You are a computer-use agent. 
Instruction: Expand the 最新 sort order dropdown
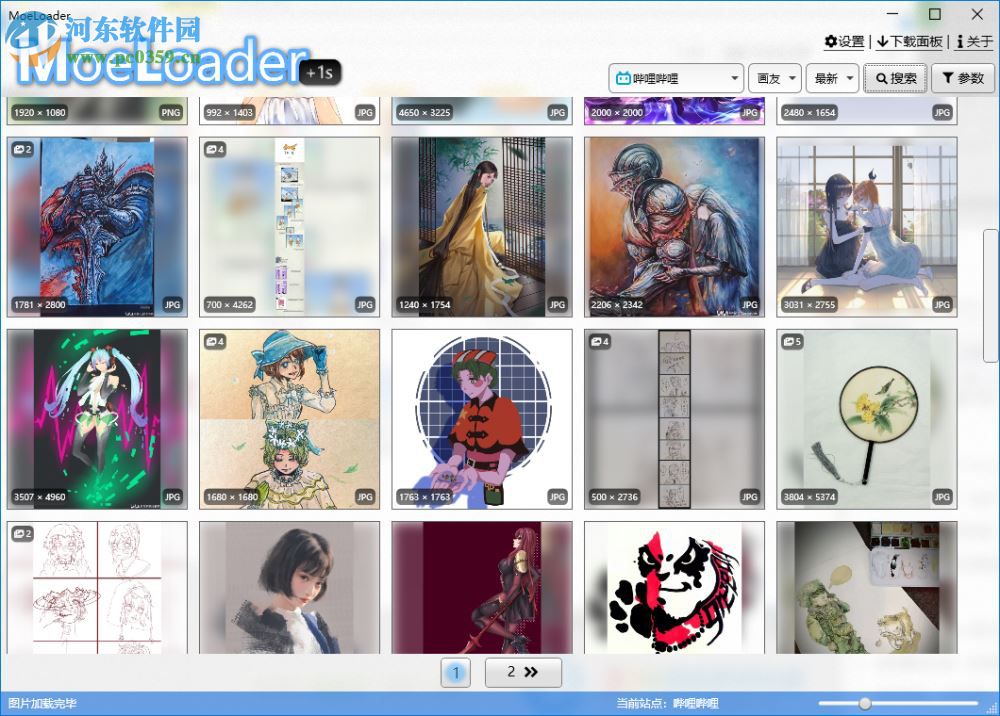(x=832, y=78)
